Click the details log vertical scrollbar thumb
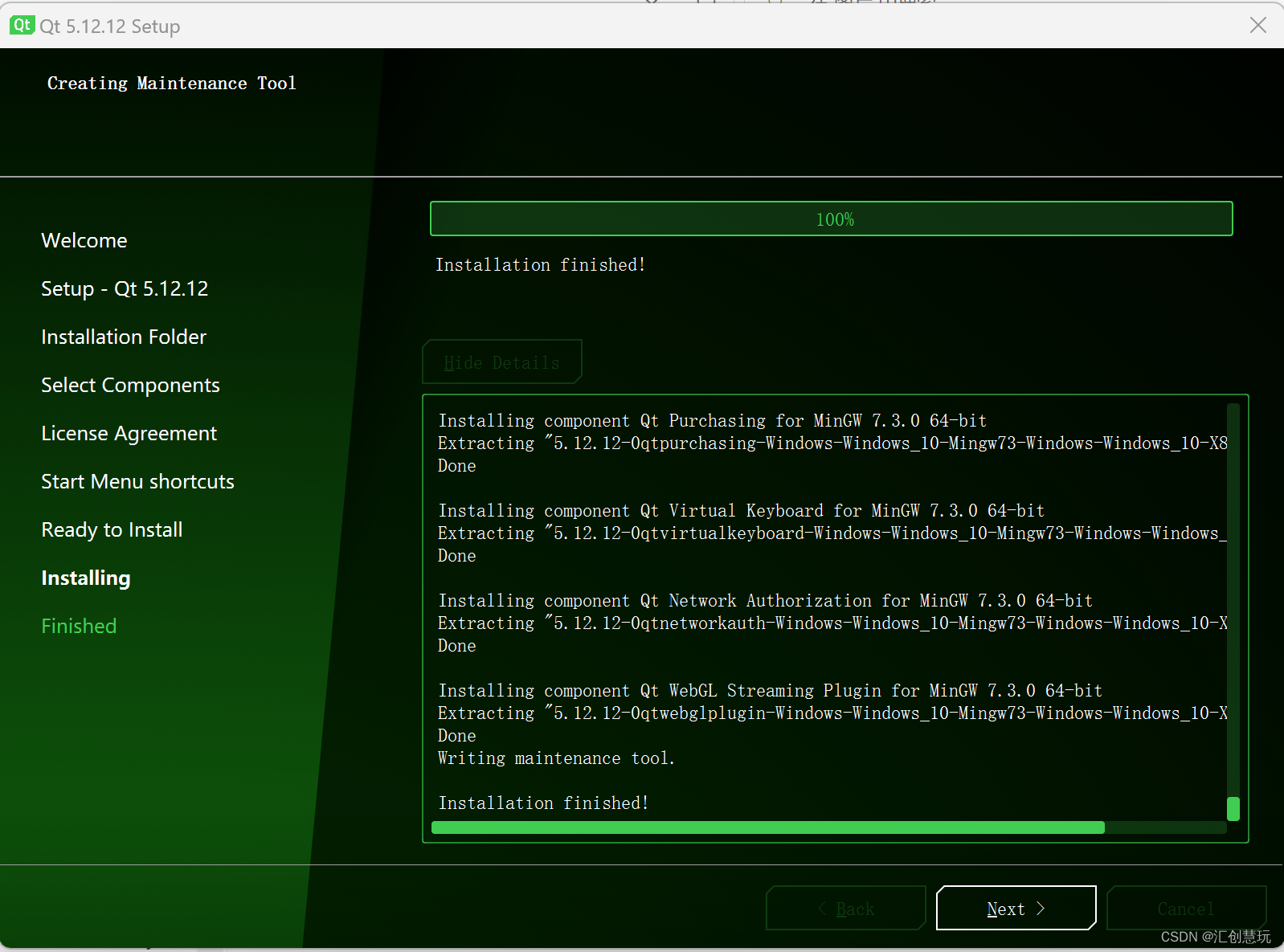This screenshot has width=1284, height=952. tap(1233, 808)
